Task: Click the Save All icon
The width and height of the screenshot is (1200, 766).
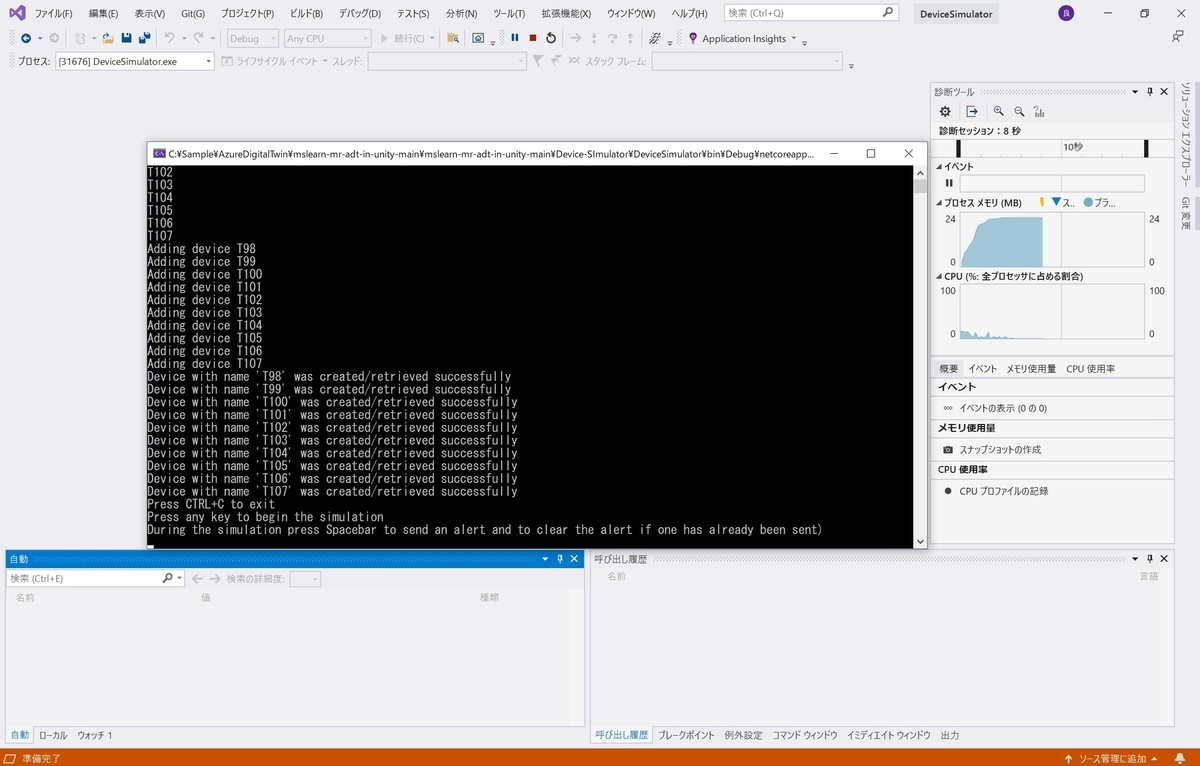Action: point(145,38)
